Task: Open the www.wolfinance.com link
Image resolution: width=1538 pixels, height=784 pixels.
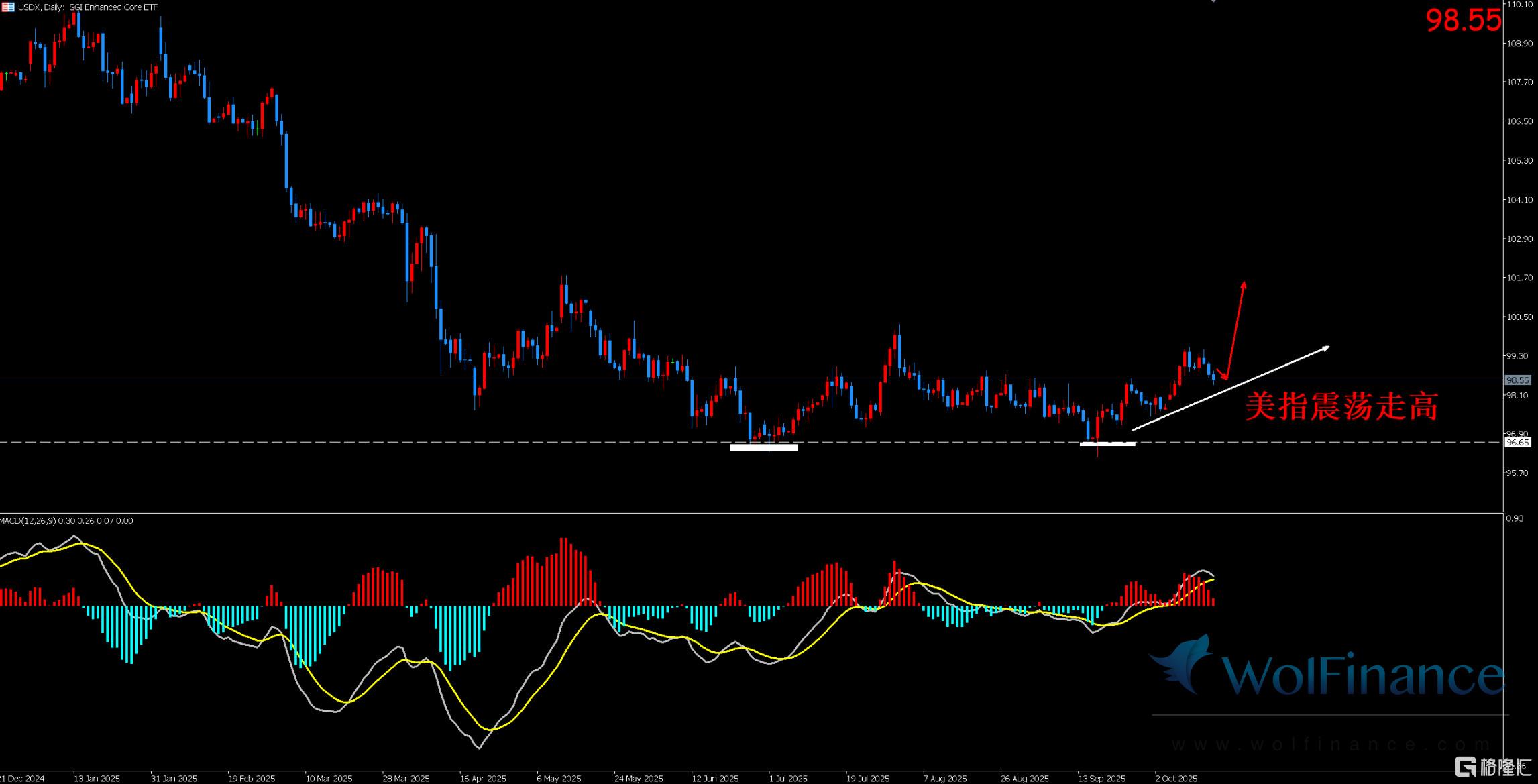Action: (x=1331, y=745)
